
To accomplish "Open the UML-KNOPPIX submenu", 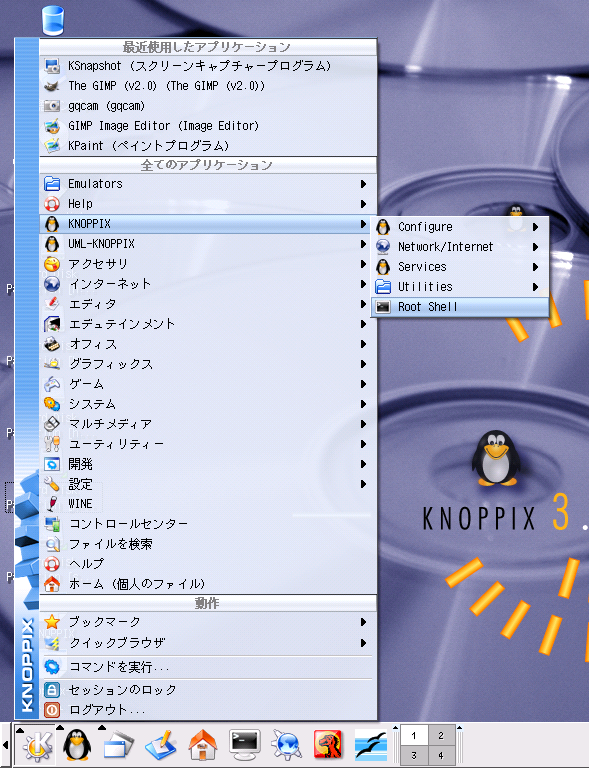I will (208, 244).
